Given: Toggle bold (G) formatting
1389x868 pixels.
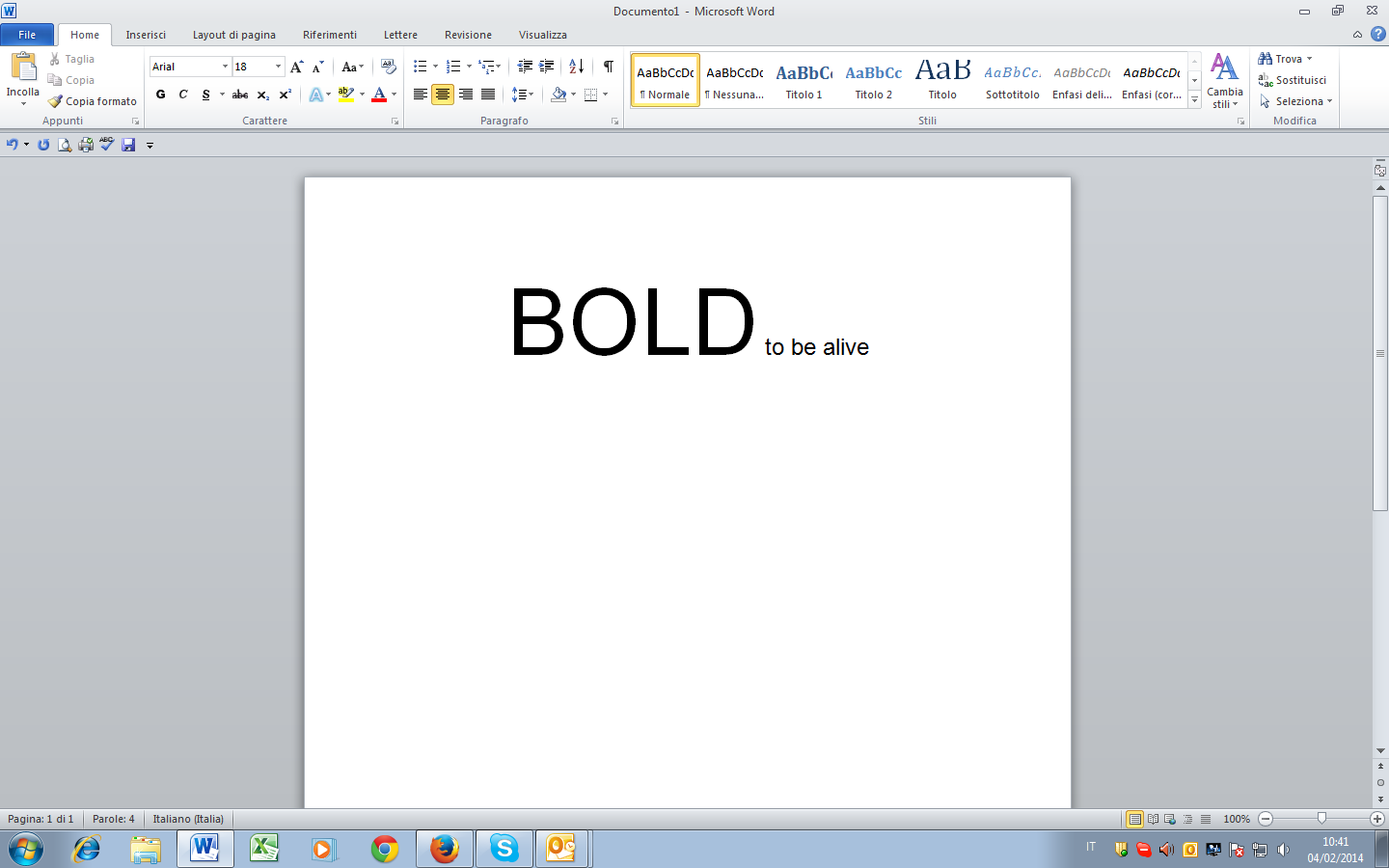Looking at the screenshot, I should click(161, 95).
